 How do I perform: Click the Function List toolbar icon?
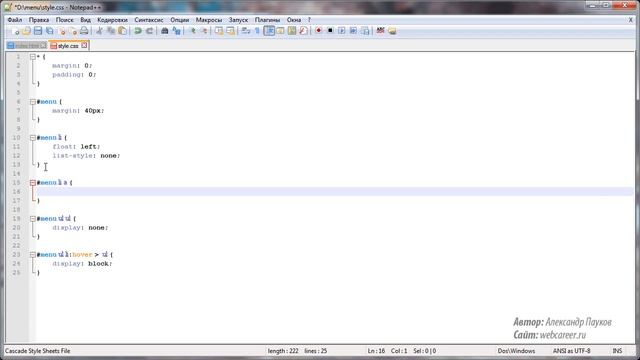(x=303, y=31)
